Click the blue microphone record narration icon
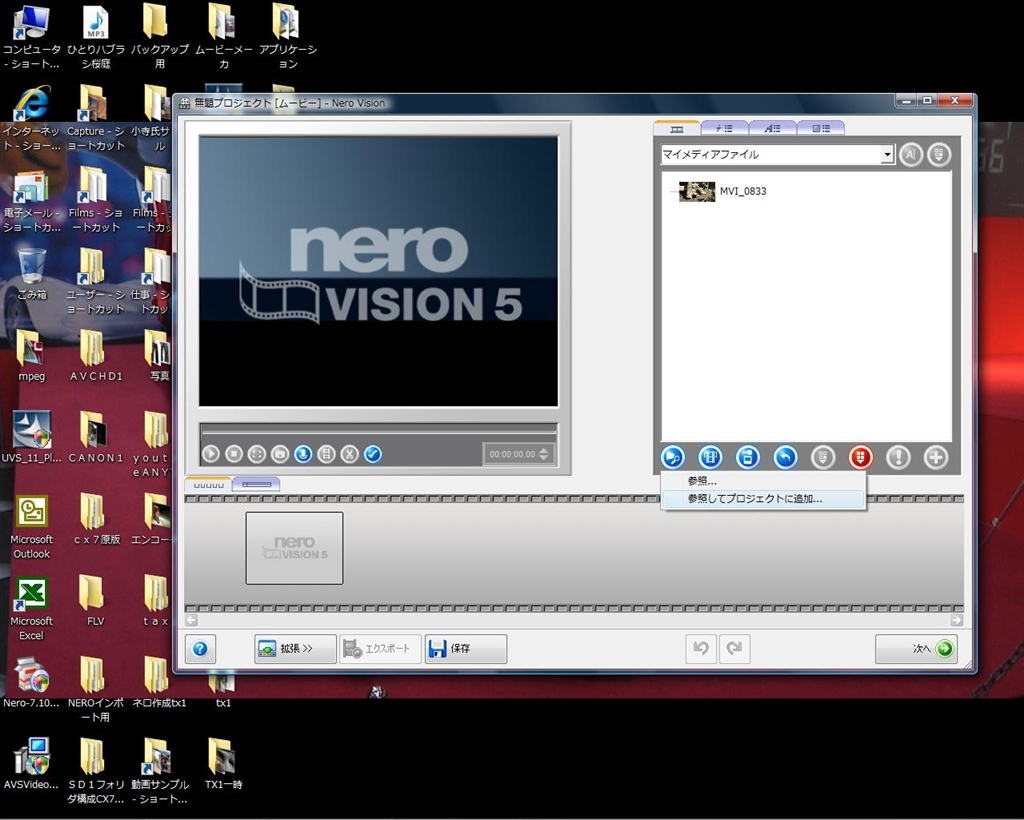This screenshot has width=1024, height=820. 303,454
